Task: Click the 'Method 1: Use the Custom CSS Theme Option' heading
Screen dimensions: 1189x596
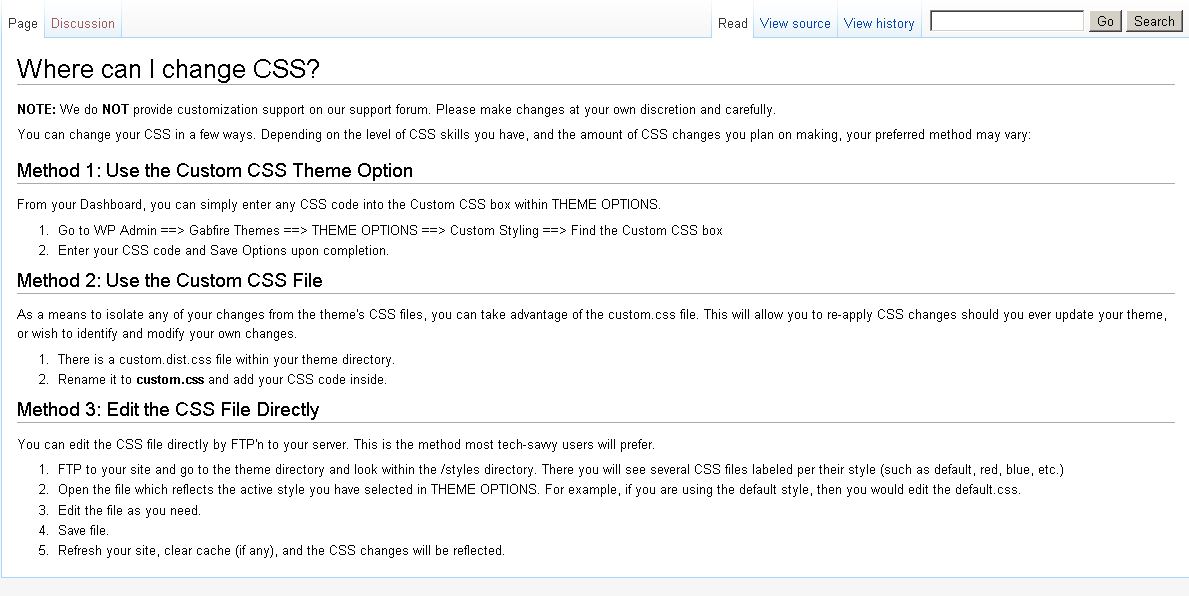Action: 215,170
